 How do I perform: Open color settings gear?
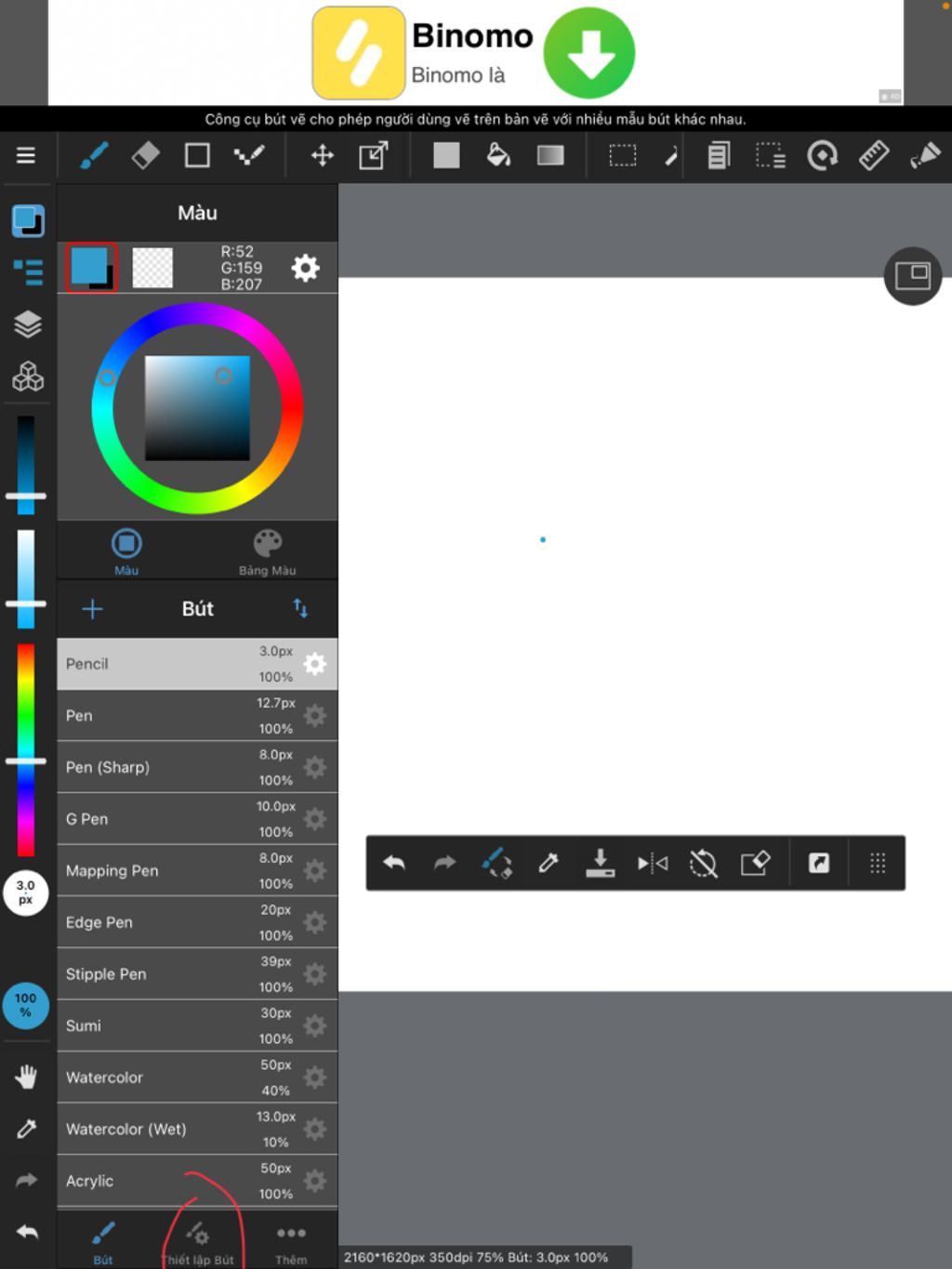point(306,268)
